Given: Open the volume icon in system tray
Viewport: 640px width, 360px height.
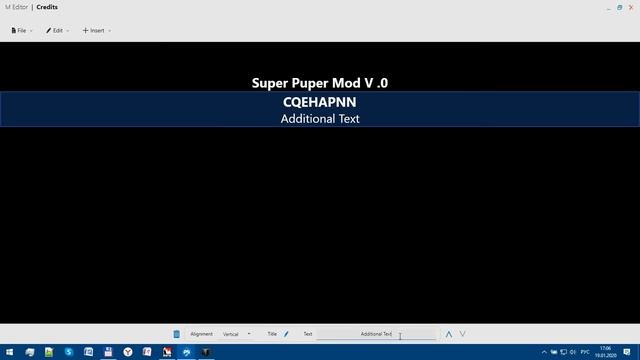Looking at the screenshot, I should (573, 352).
